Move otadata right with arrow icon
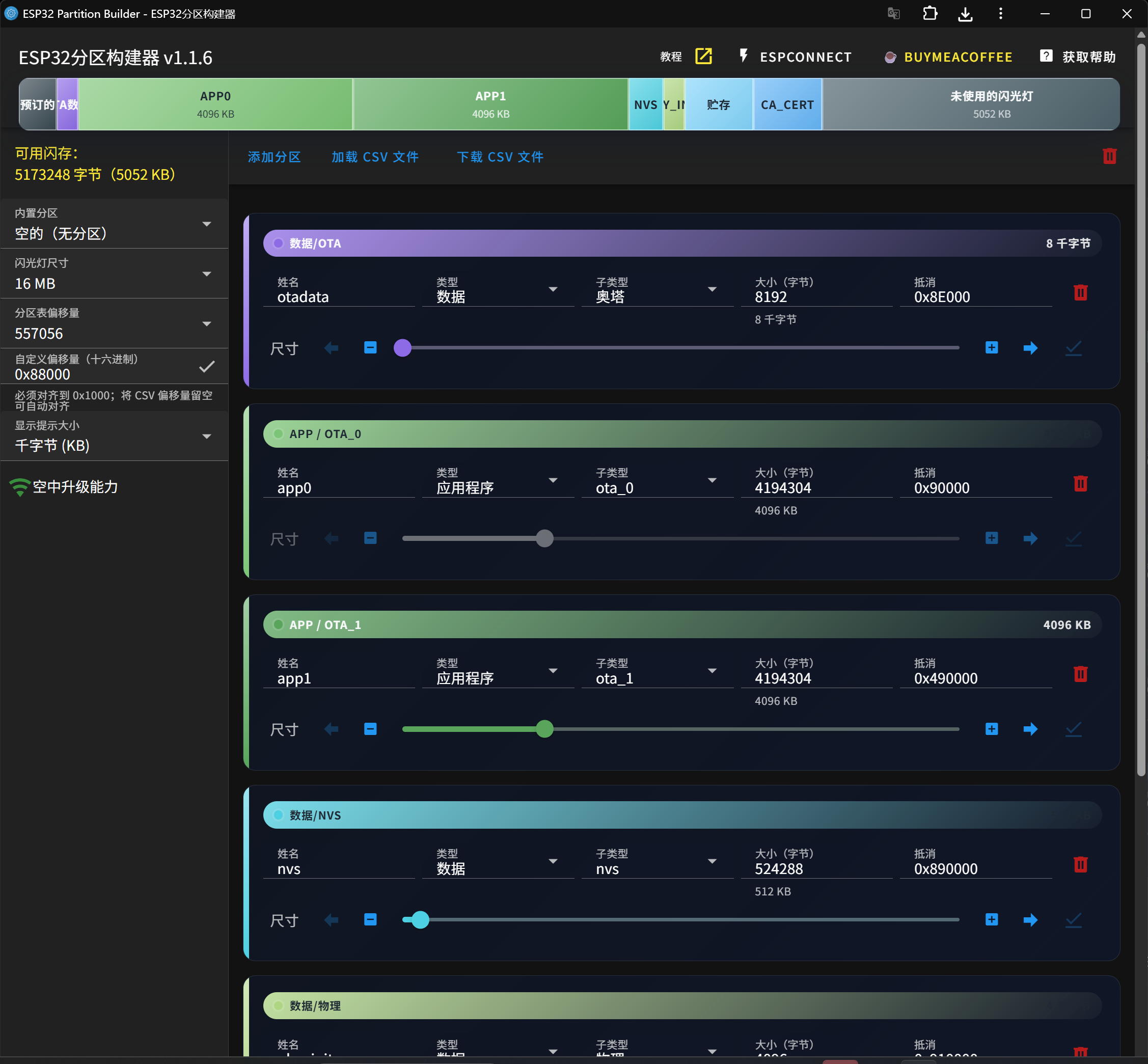The width and height of the screenshot is (1148, 1064). coord(1030,348)
